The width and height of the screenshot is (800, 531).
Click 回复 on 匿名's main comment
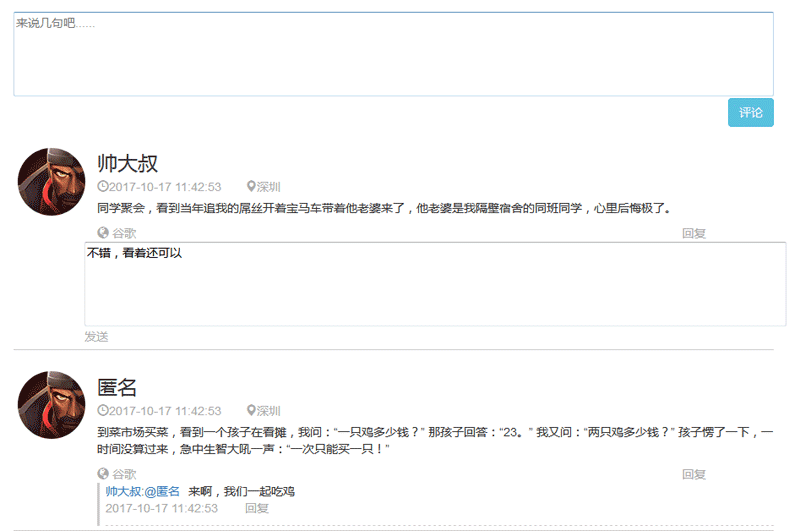point(694,474)
